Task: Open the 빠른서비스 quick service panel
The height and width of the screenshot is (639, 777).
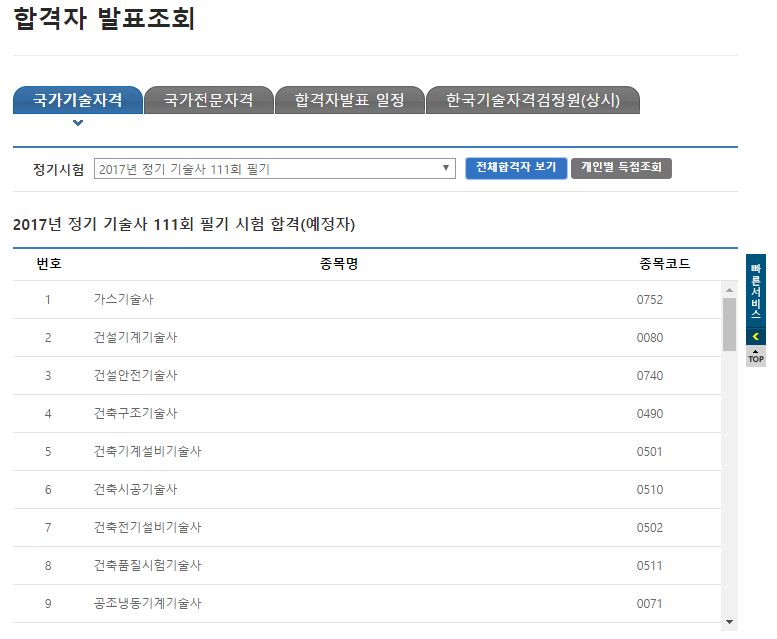Action: coord(755,290)
